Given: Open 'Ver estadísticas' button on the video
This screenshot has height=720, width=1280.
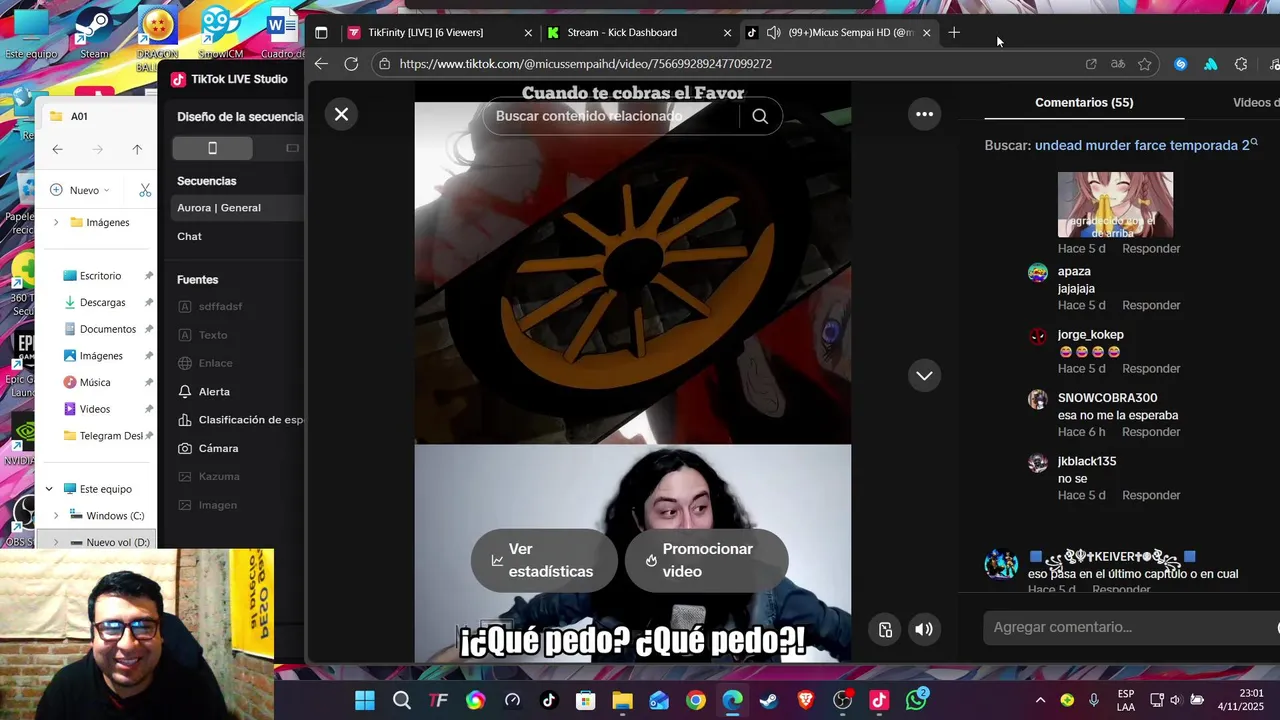Looking at the screenshot, I should pyautogui.click(x=544, y=560).
